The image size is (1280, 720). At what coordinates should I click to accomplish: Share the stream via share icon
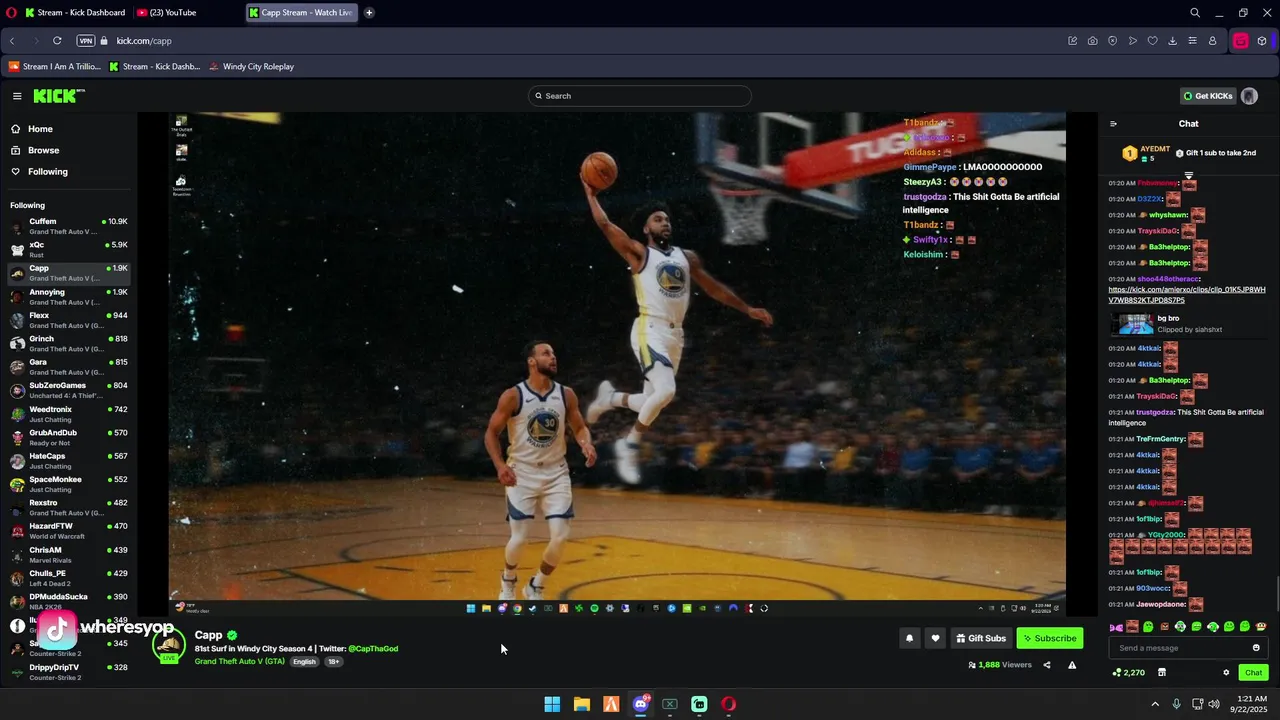(1047, 665)
